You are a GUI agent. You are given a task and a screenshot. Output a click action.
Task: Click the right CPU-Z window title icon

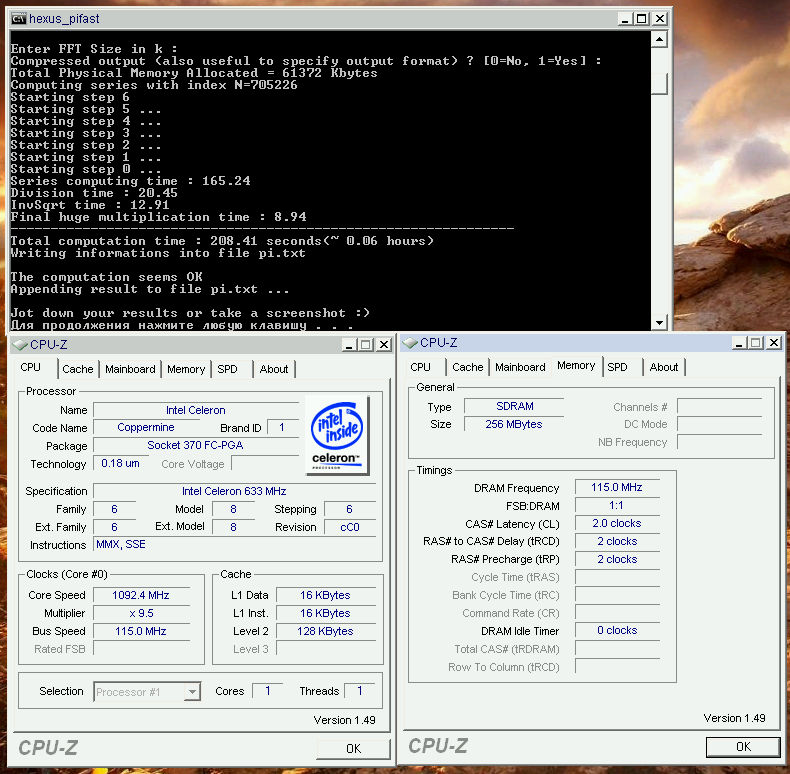click(410, 343)
